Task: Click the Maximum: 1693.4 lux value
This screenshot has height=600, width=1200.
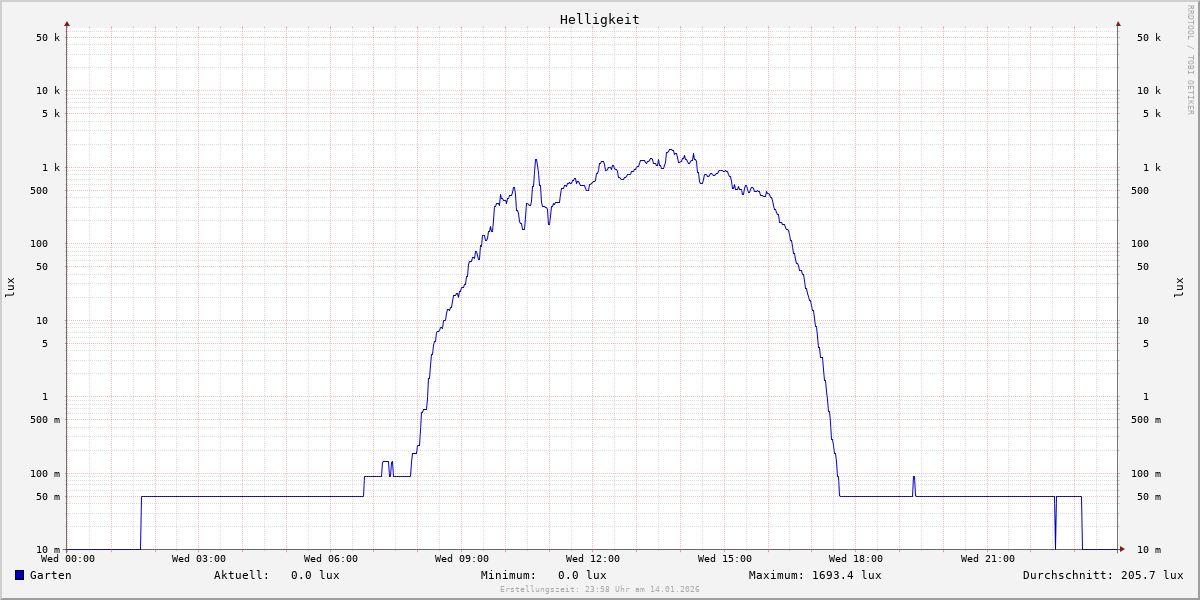Action: (x=815, y=575)
